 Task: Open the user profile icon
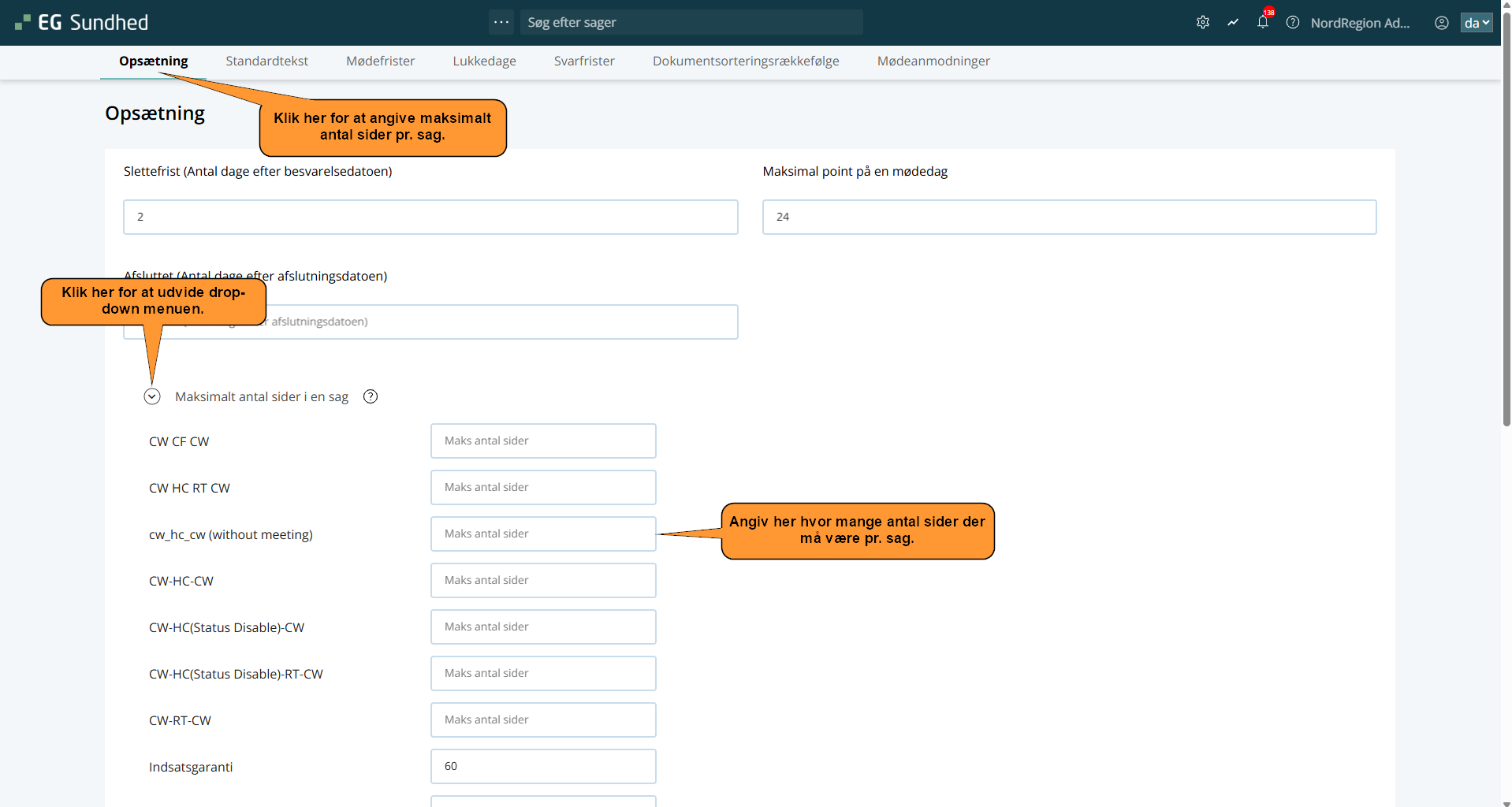(x=1442, y=23)
